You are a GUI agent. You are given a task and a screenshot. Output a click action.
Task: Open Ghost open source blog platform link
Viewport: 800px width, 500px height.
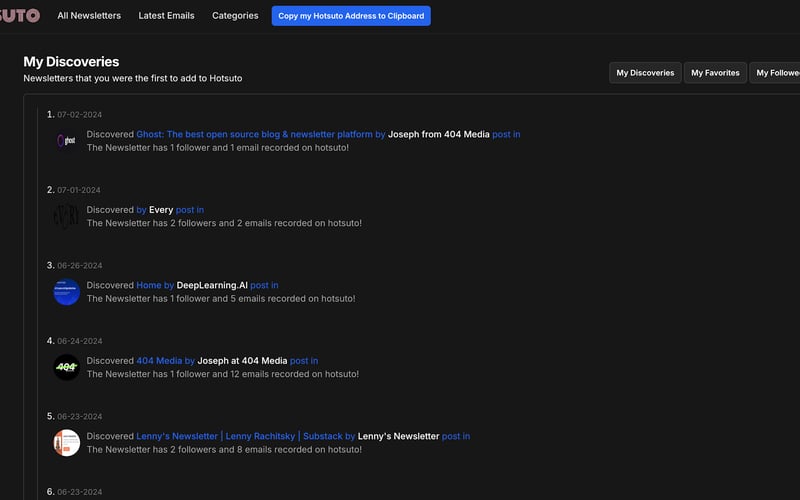[254, 134]
